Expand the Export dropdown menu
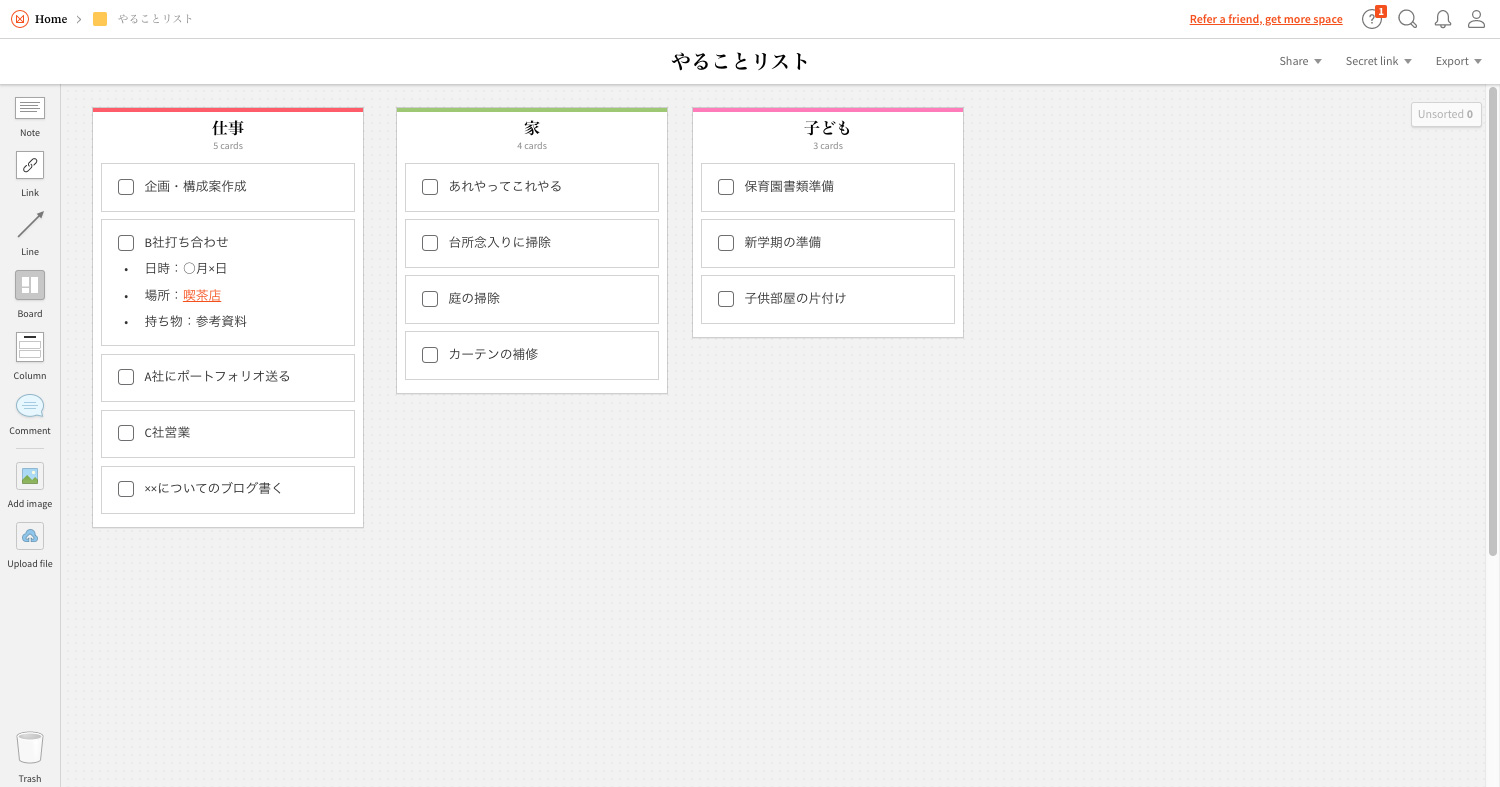 click(1458, 61)
